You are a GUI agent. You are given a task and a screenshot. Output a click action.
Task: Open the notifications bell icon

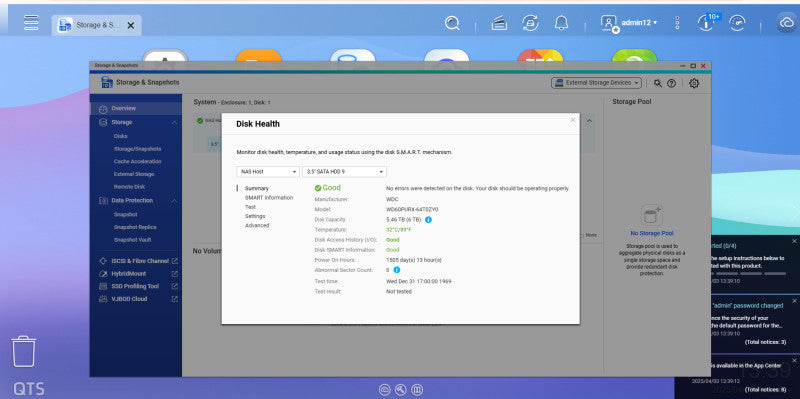click(x=561, y=23)
